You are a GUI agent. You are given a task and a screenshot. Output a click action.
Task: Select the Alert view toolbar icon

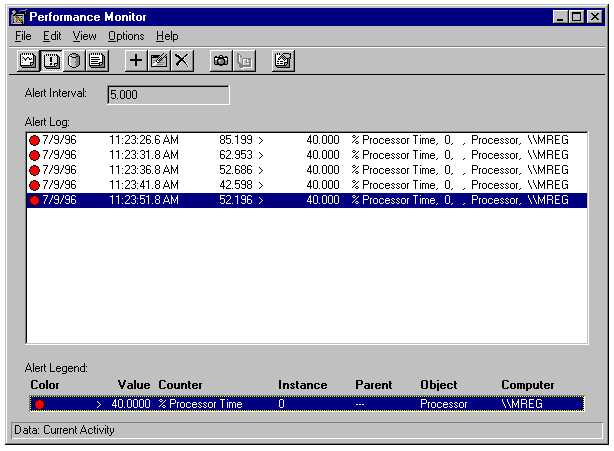(51, 61)
